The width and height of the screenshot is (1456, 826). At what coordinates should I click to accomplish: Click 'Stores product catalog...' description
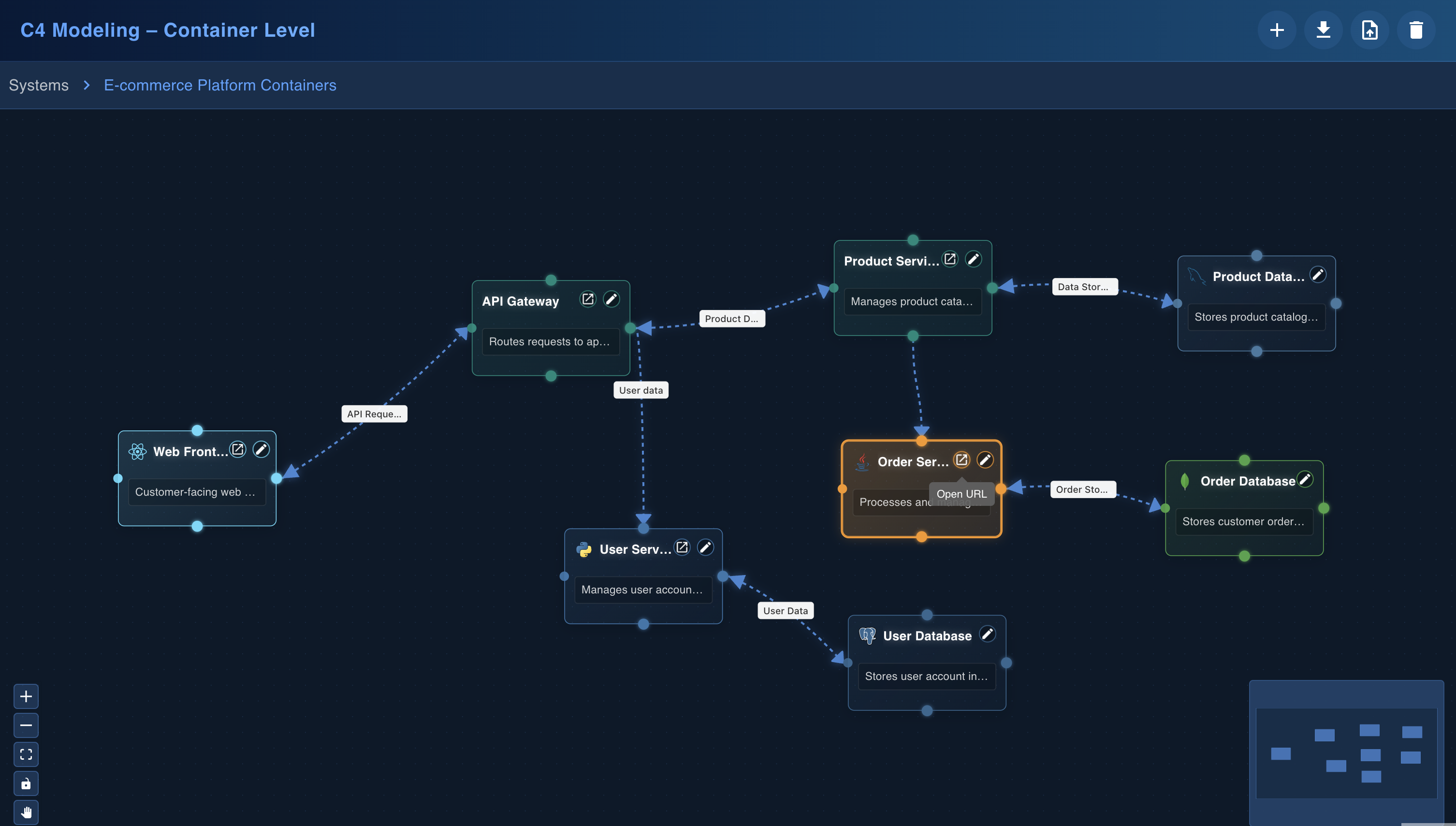tap(1256, 317)
